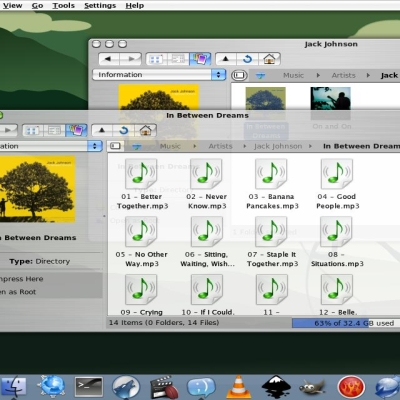The height and width of the screenshot is (400, 400).
Task: Open breadcrumb dropdown in In Between Dreams window
Action: tap(137, 146)
